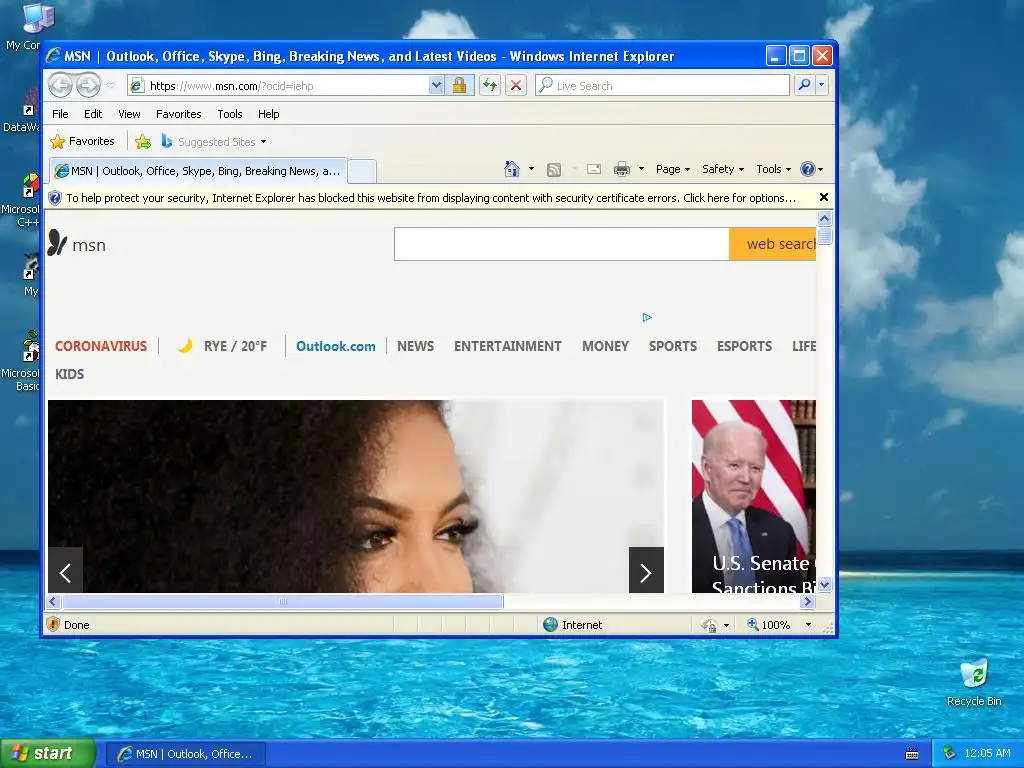Click the Home page icon
The height and width of the screenshot is (768, 1024).
(x=512, y=169)
